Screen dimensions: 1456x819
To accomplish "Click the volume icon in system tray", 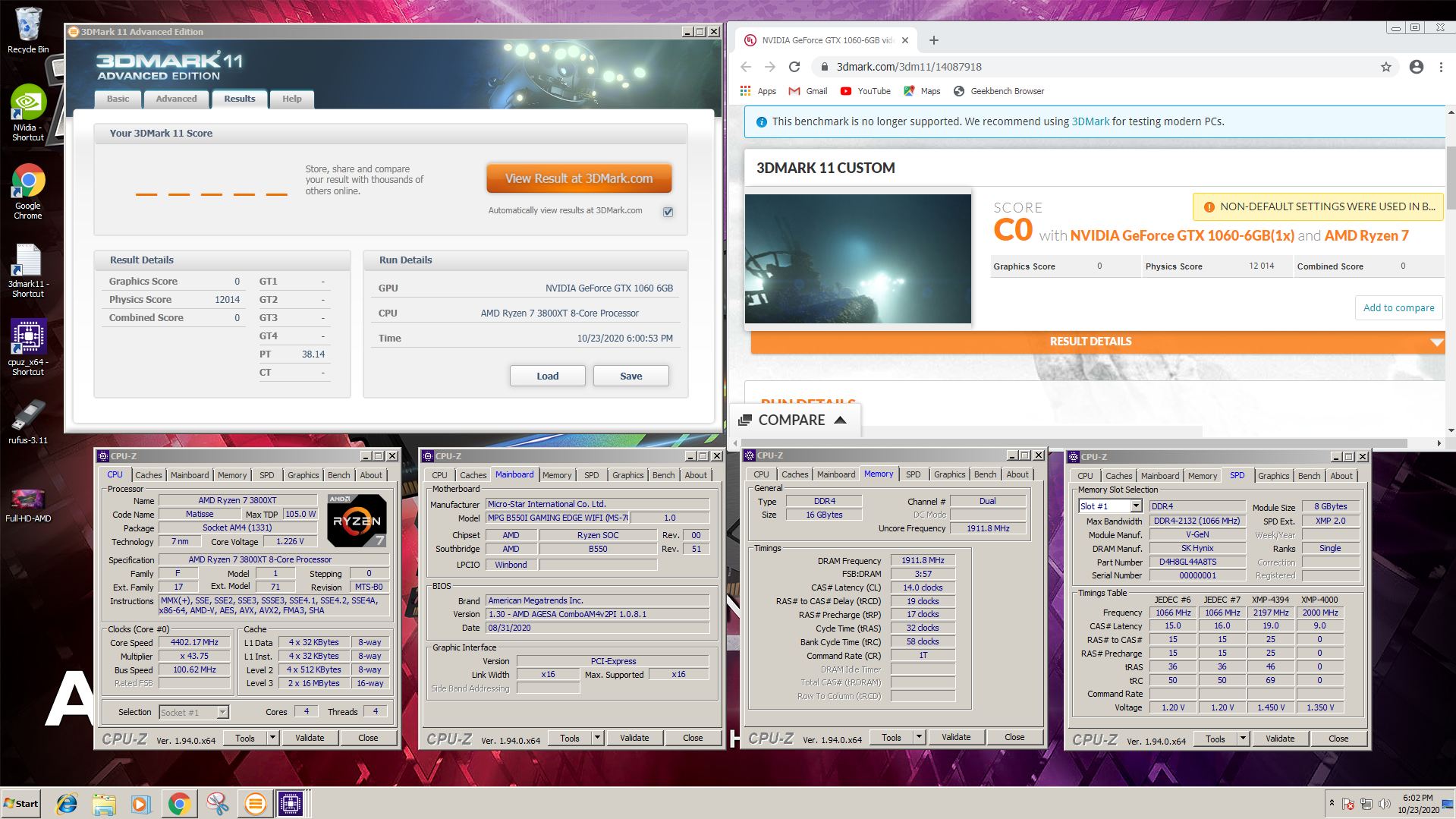I will [1385, 804].
